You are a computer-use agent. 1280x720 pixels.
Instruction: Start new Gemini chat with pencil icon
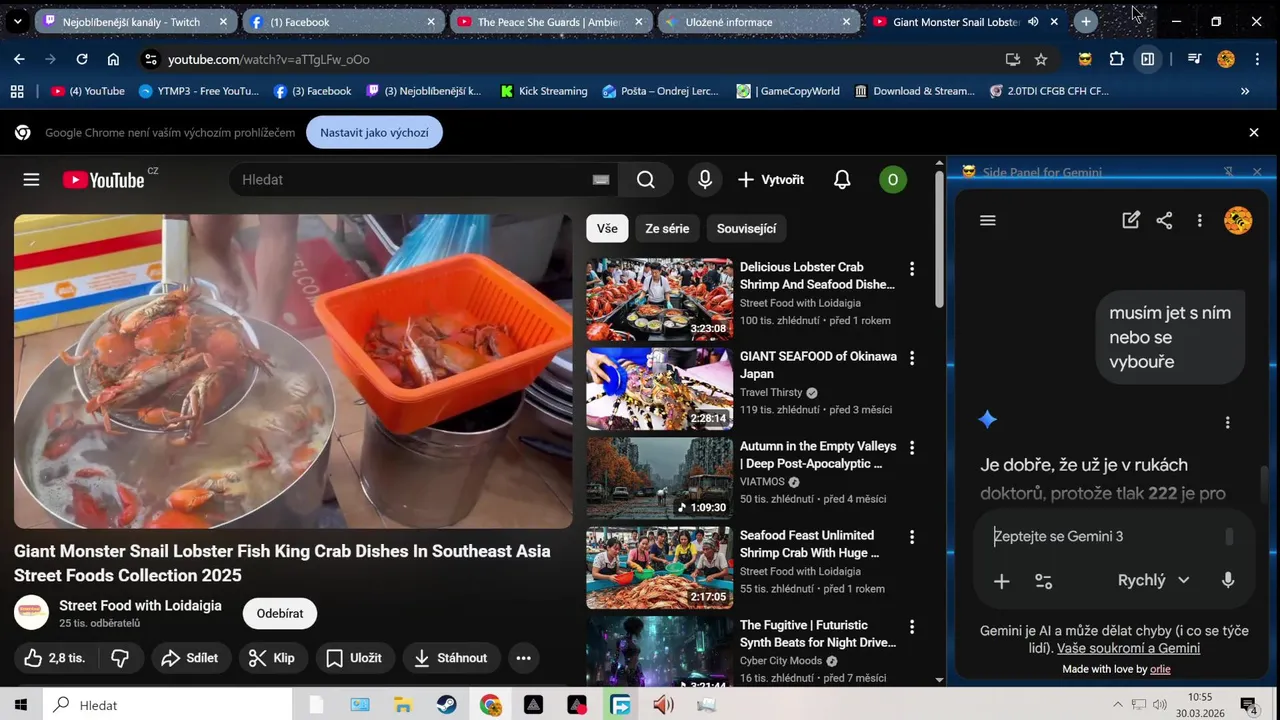point(1131,221)
